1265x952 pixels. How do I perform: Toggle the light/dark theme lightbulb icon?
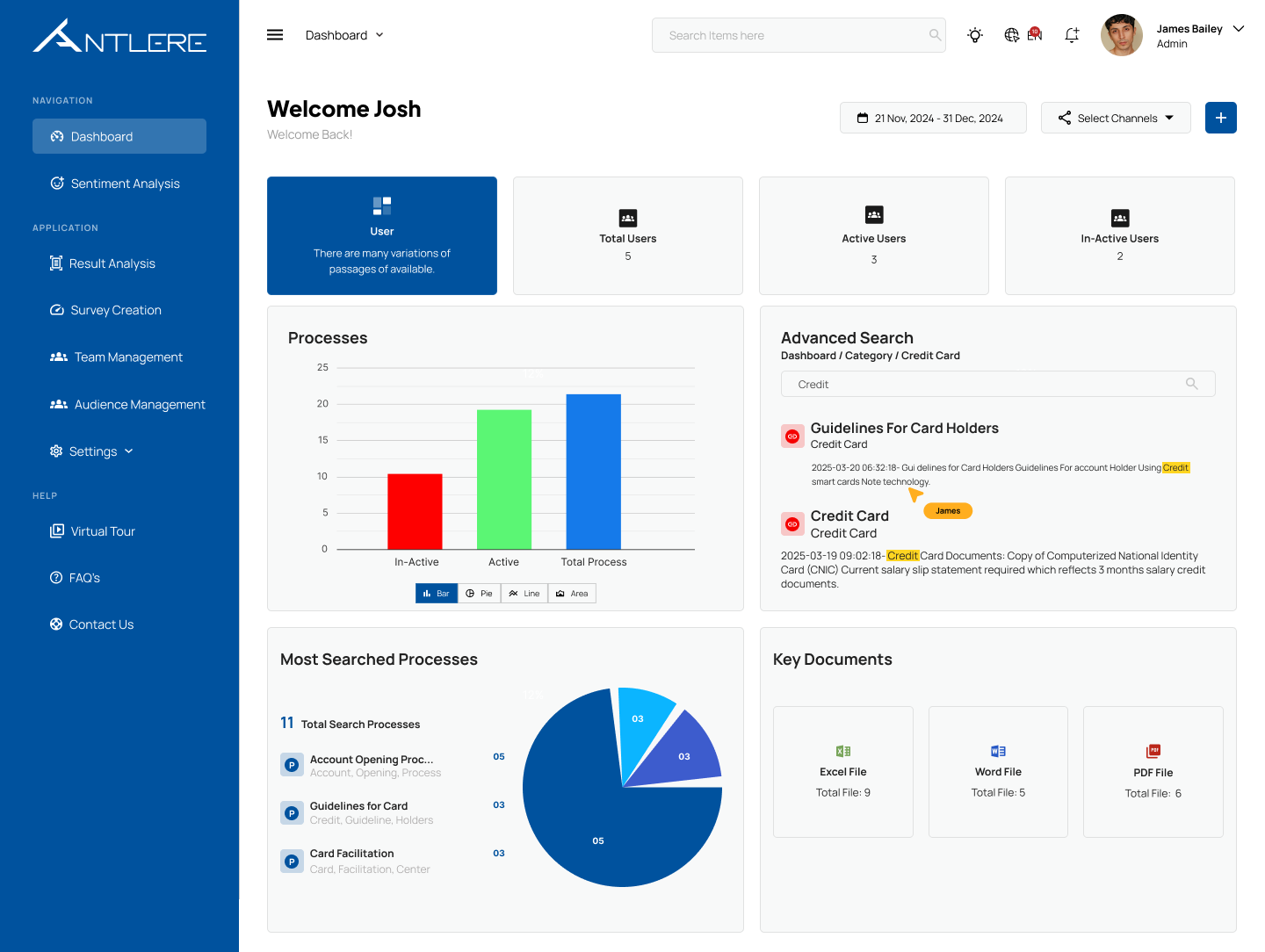click(975, 35)
